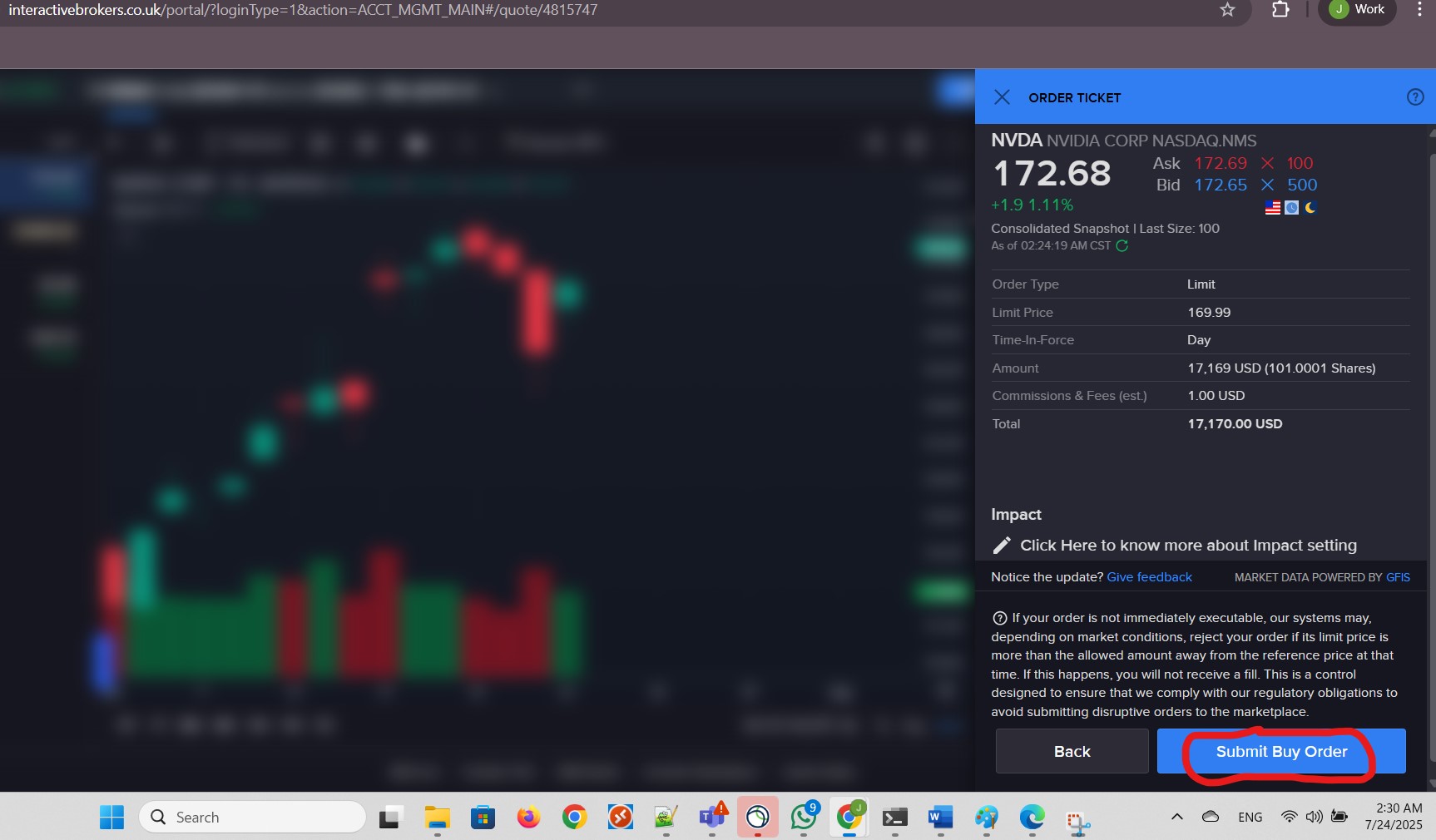The image size is (1436, 840).
Task: Switch to Chrome Work profile taskbar window
Action: pos(849,816)
